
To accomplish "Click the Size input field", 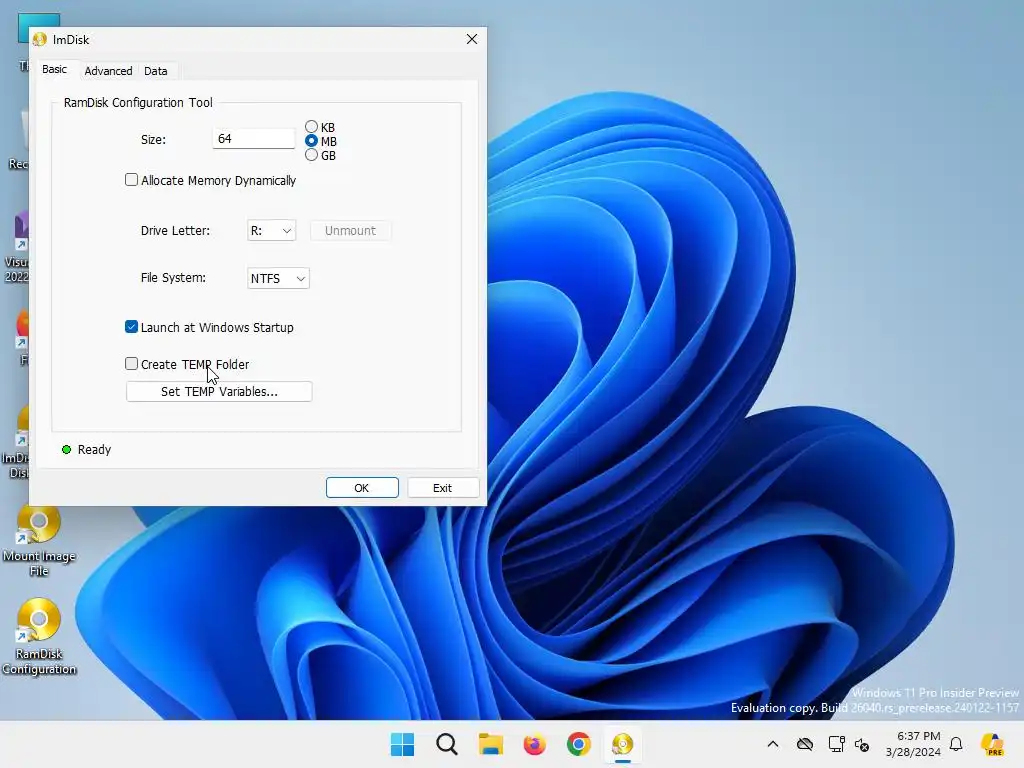I will point(253,138).
